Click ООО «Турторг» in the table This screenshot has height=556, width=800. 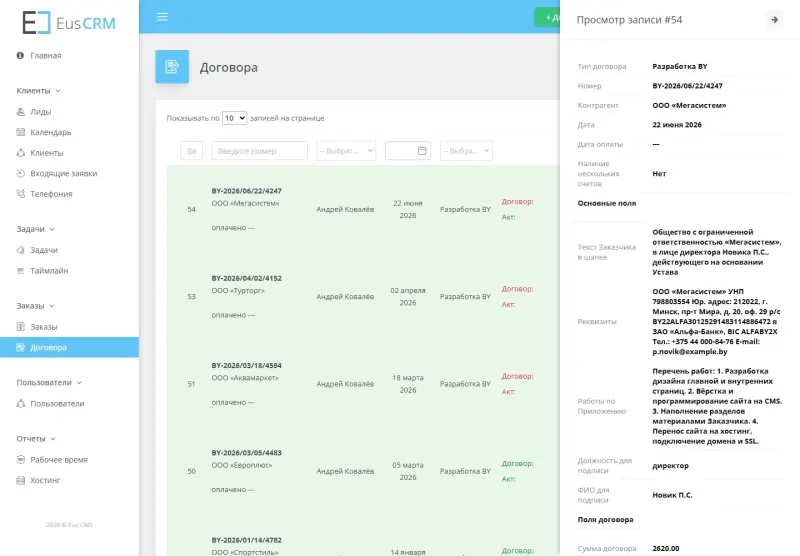coord(238,291)
